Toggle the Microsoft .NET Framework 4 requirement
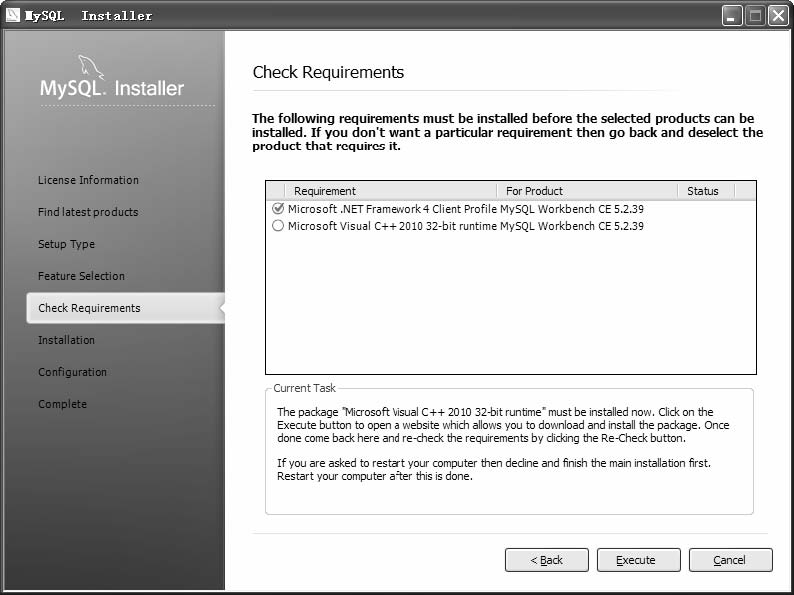The width and height of the screenshot is (794, 595). point(278,209)
